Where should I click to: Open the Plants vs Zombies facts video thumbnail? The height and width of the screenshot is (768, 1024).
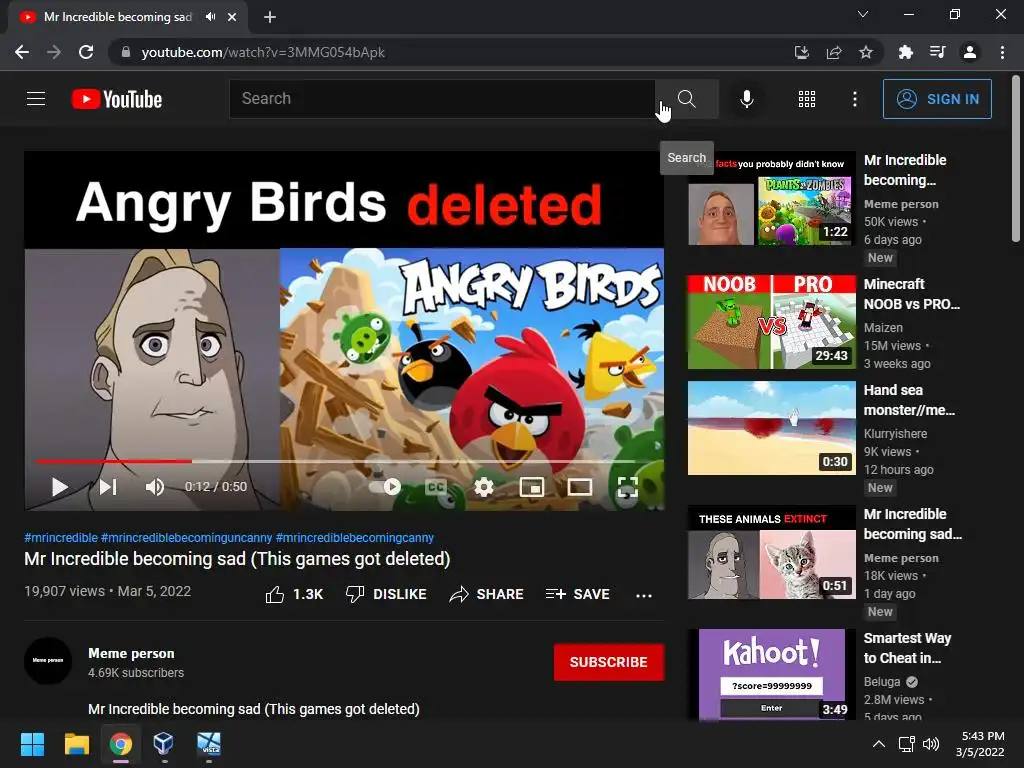tap(771, 199)
